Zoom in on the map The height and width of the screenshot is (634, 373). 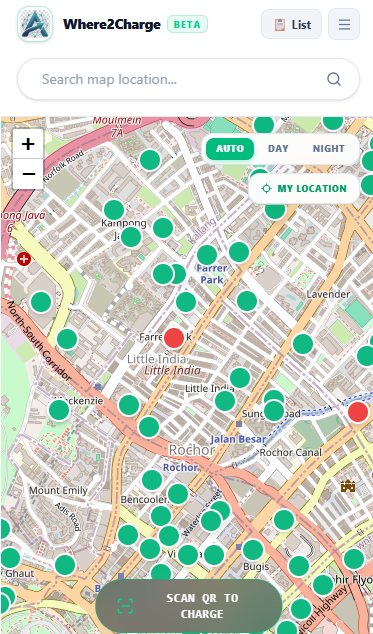point(28,144)
